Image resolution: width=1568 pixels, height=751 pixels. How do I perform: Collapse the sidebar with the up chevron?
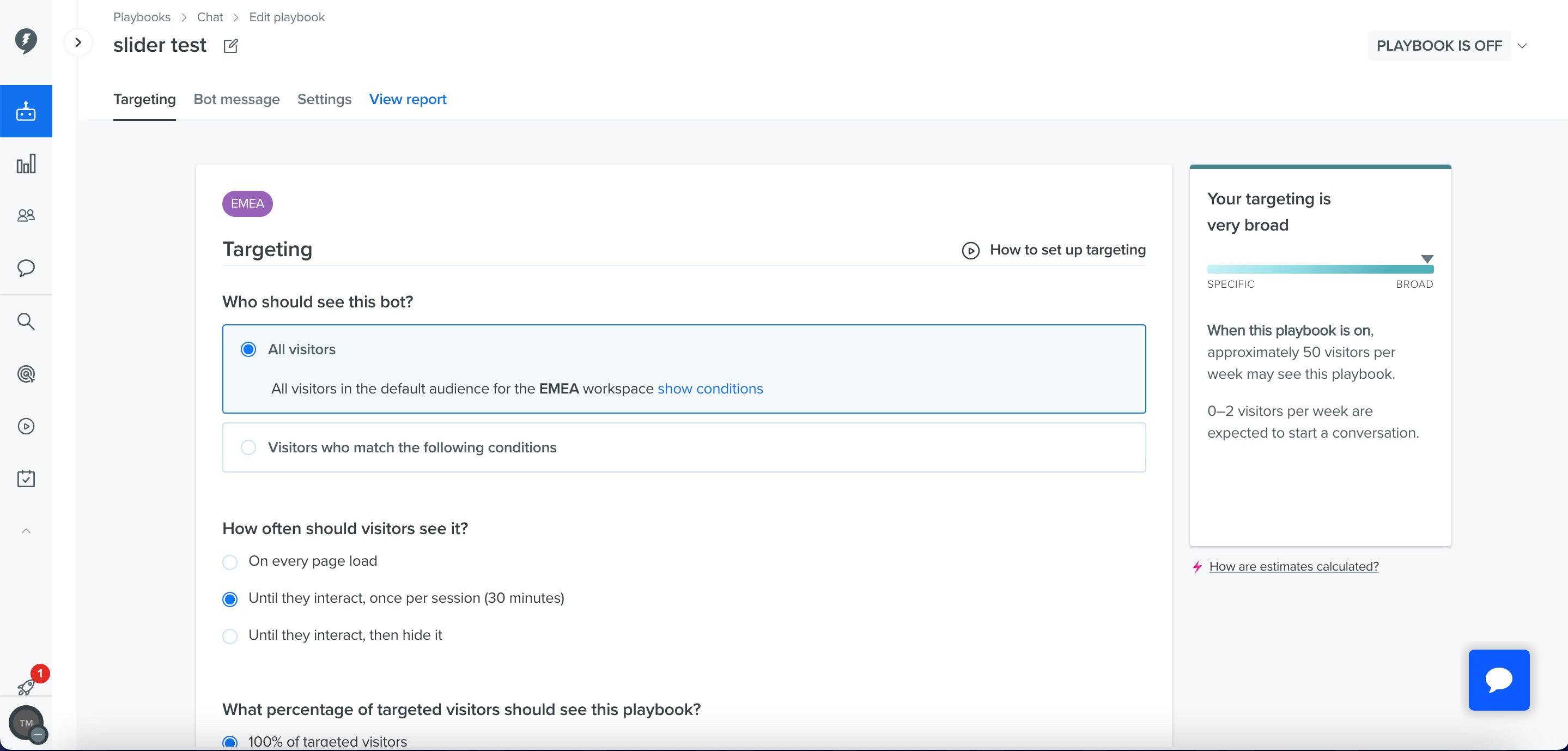coord(26,531)
